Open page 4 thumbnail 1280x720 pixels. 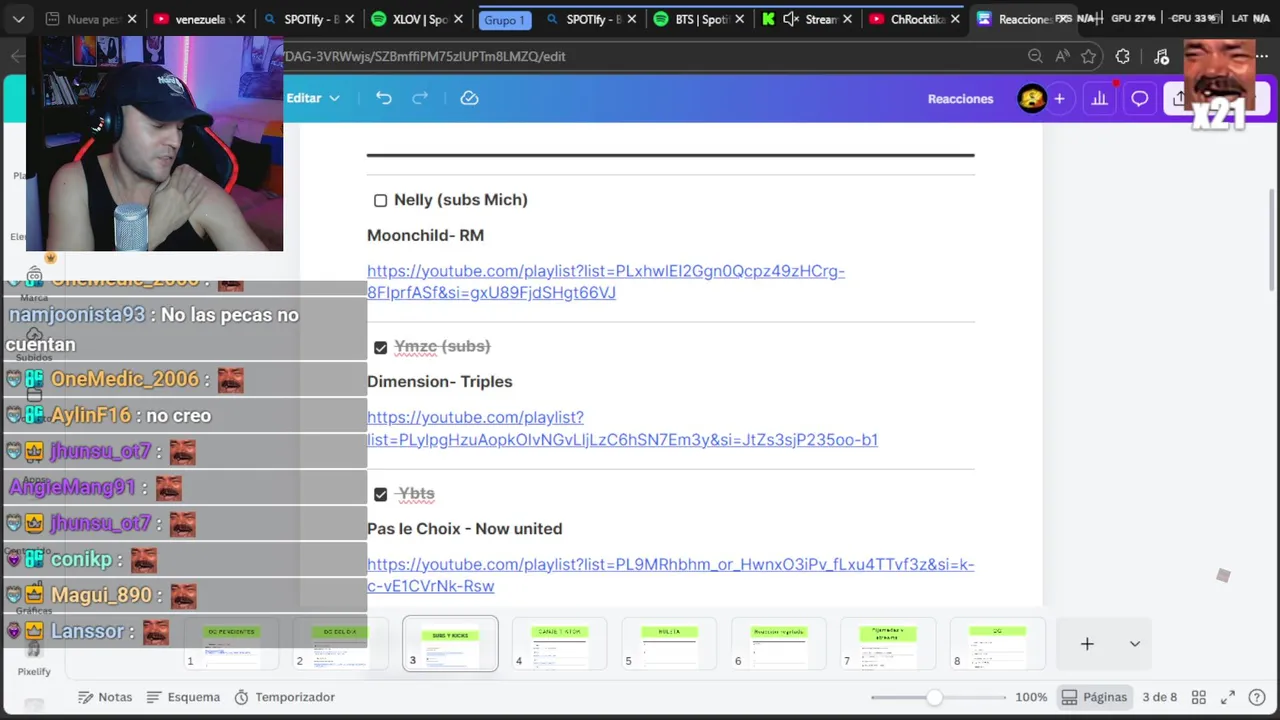tap(559, 643)
